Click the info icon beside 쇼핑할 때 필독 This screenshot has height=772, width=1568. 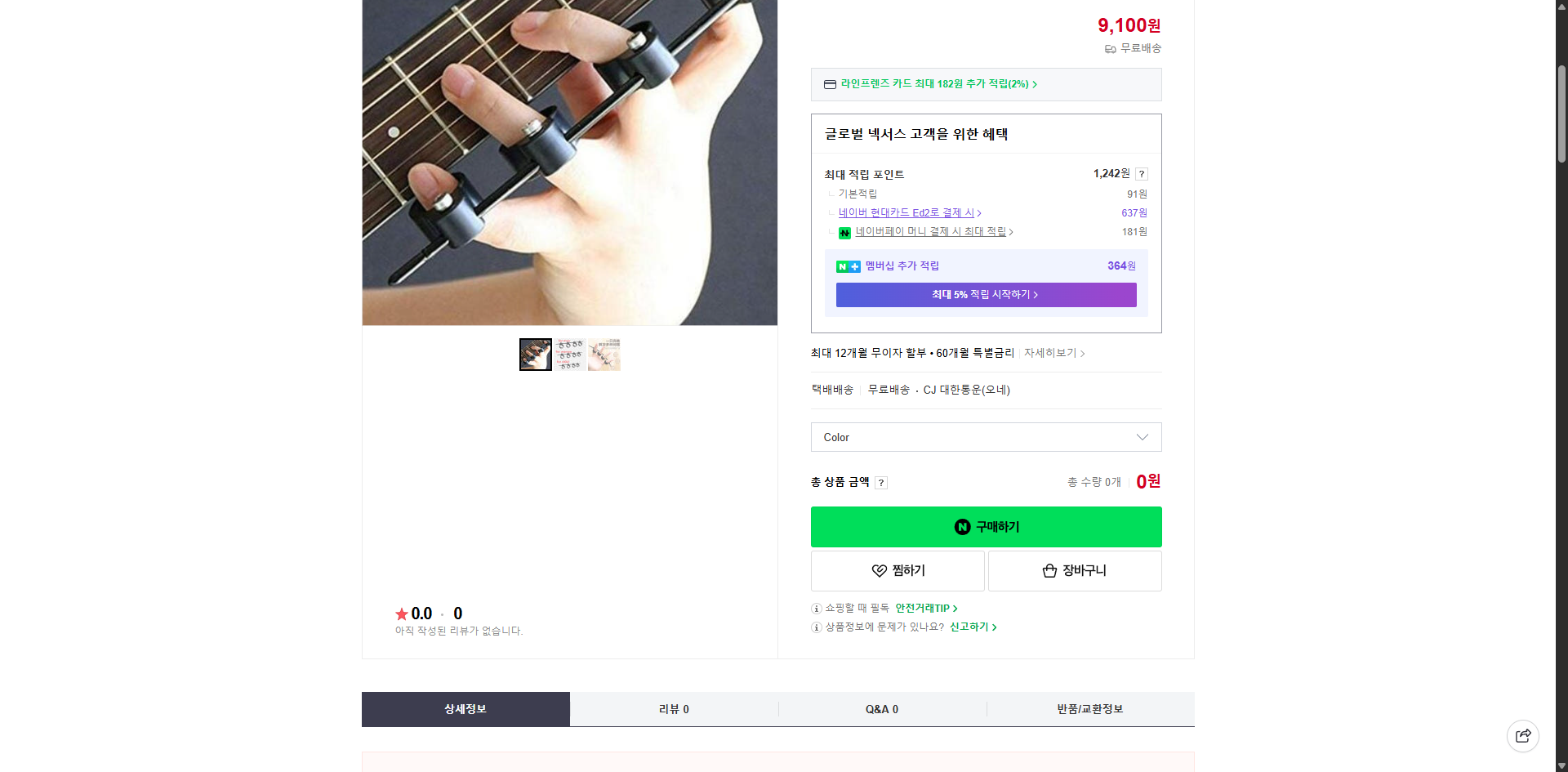click(815, 608)
